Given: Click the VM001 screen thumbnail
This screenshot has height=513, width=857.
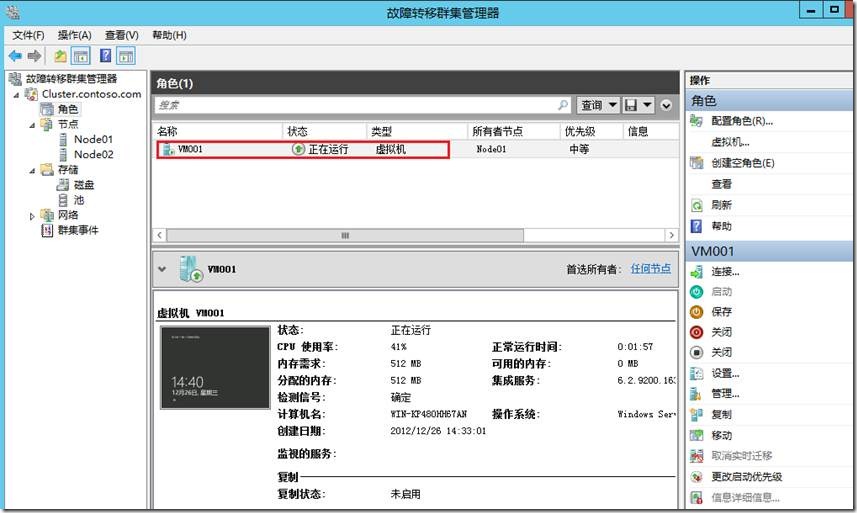Looking at the screenshot, I should coord(215,368).
